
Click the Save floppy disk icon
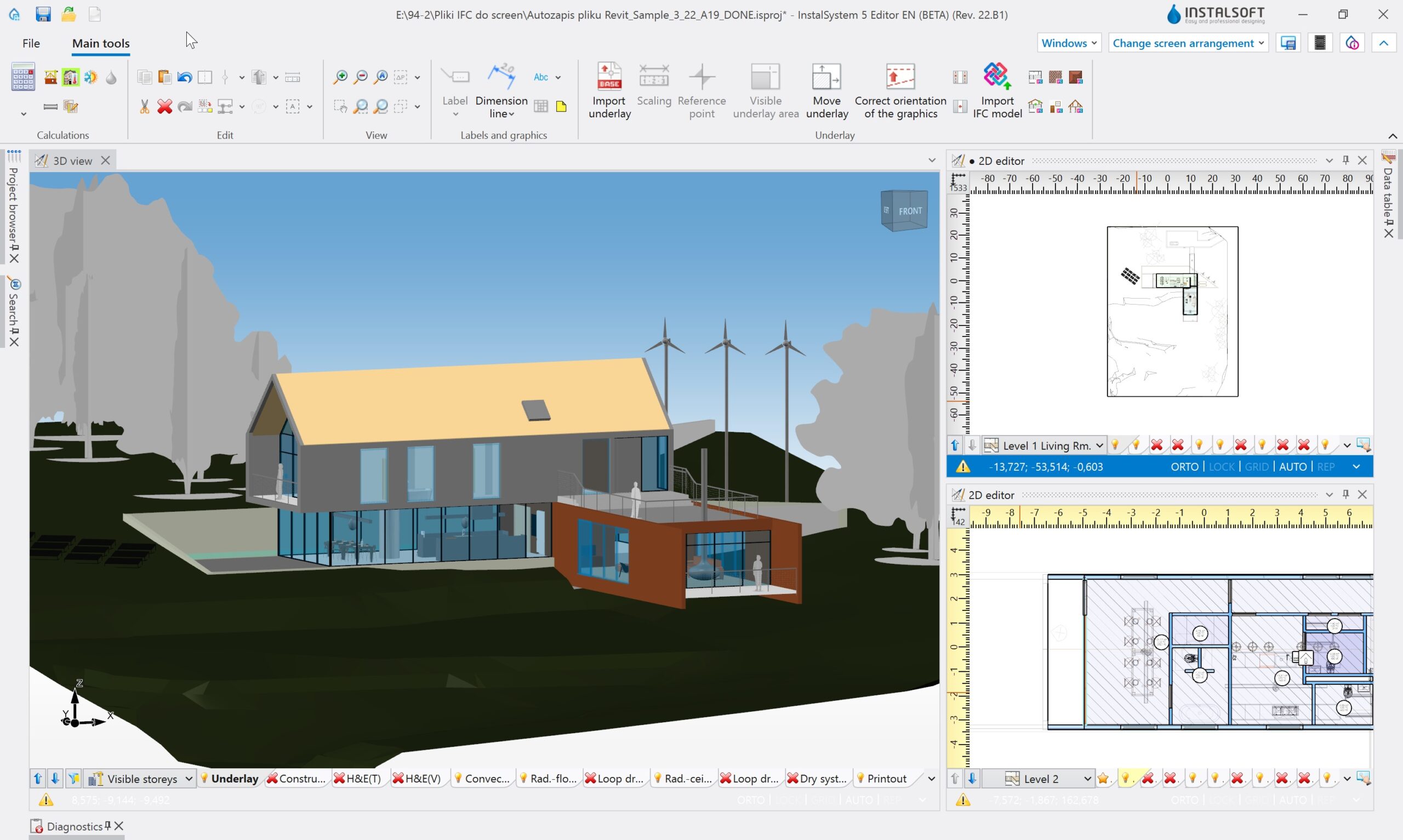(43, 14)
